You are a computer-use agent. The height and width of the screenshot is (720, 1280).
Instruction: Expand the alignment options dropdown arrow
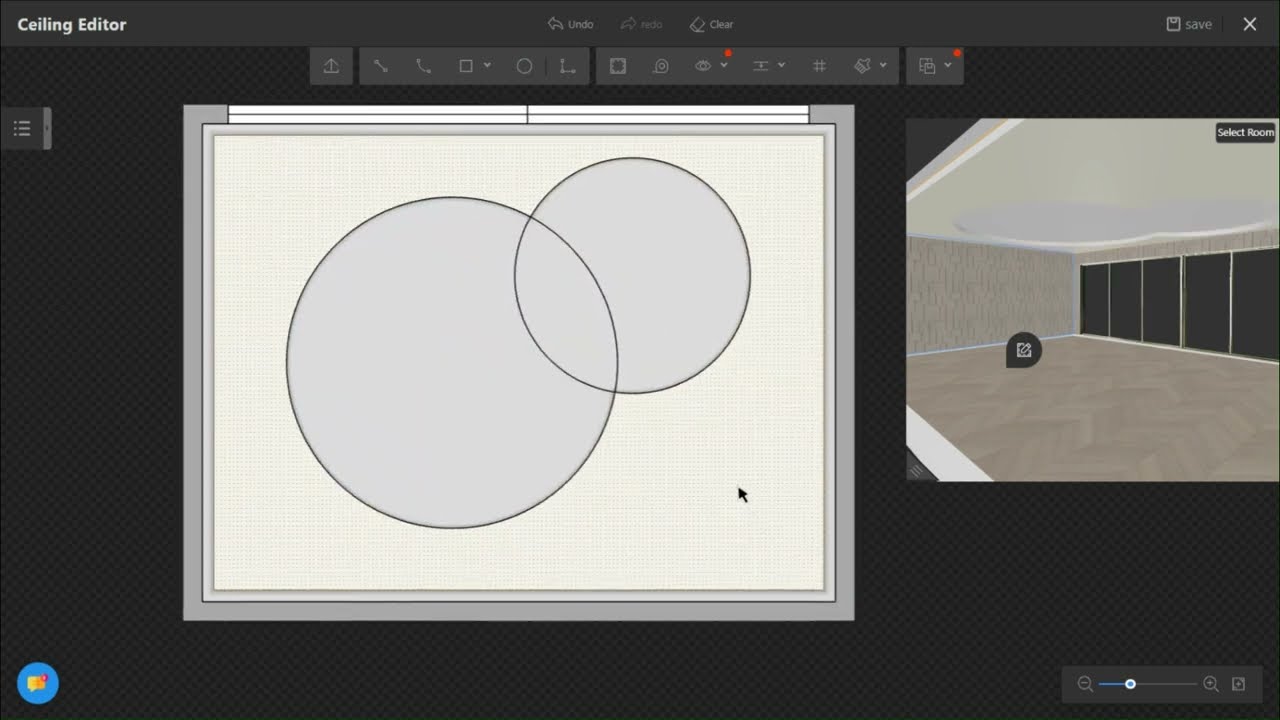[781, 66]
